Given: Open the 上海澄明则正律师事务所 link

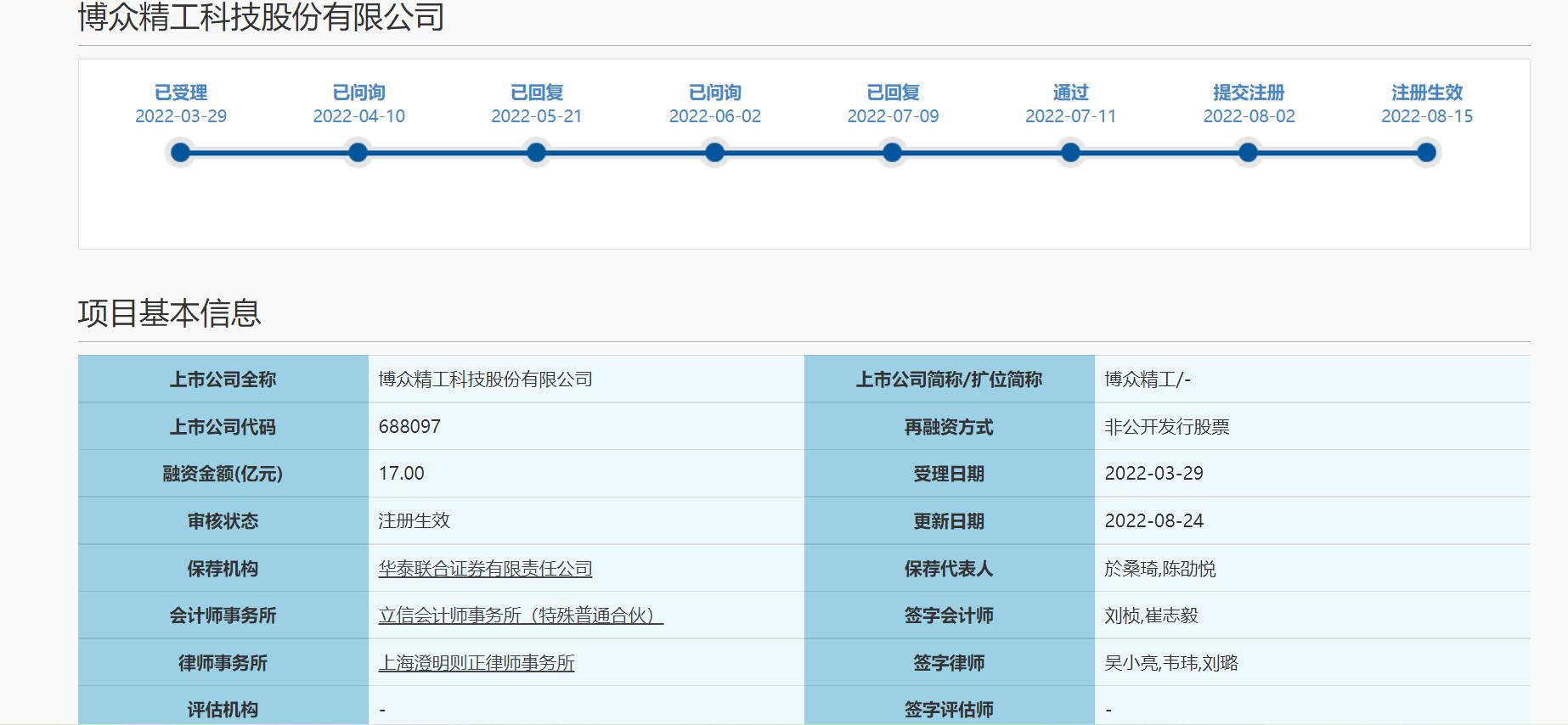Looking at the screenshot, I should (477, 663).
